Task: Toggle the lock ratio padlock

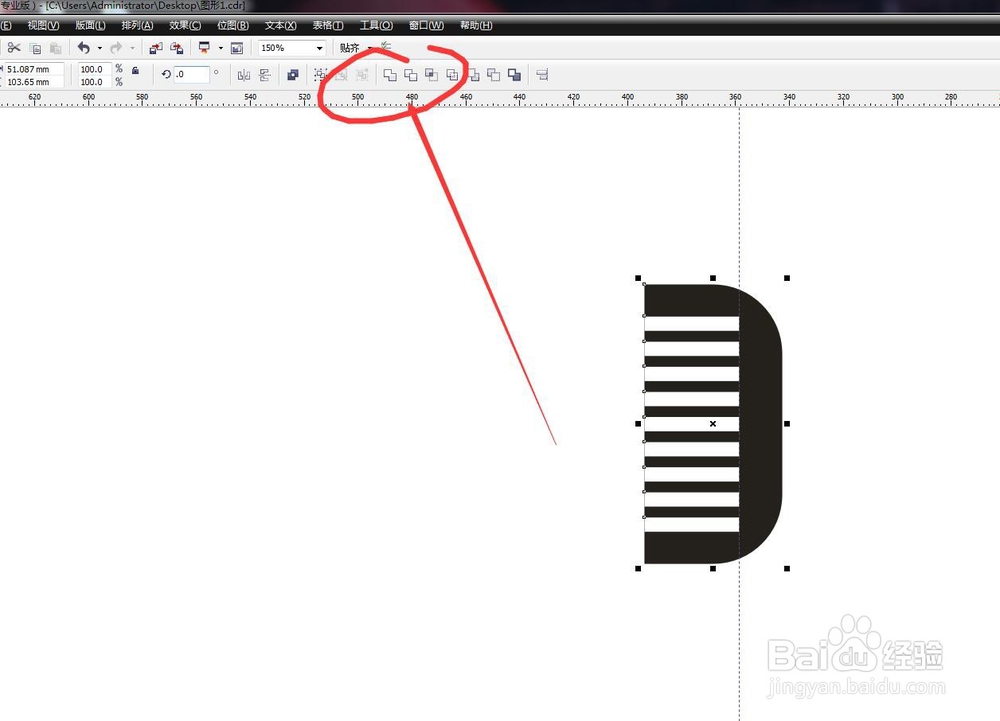Action: tap(135, 71)
